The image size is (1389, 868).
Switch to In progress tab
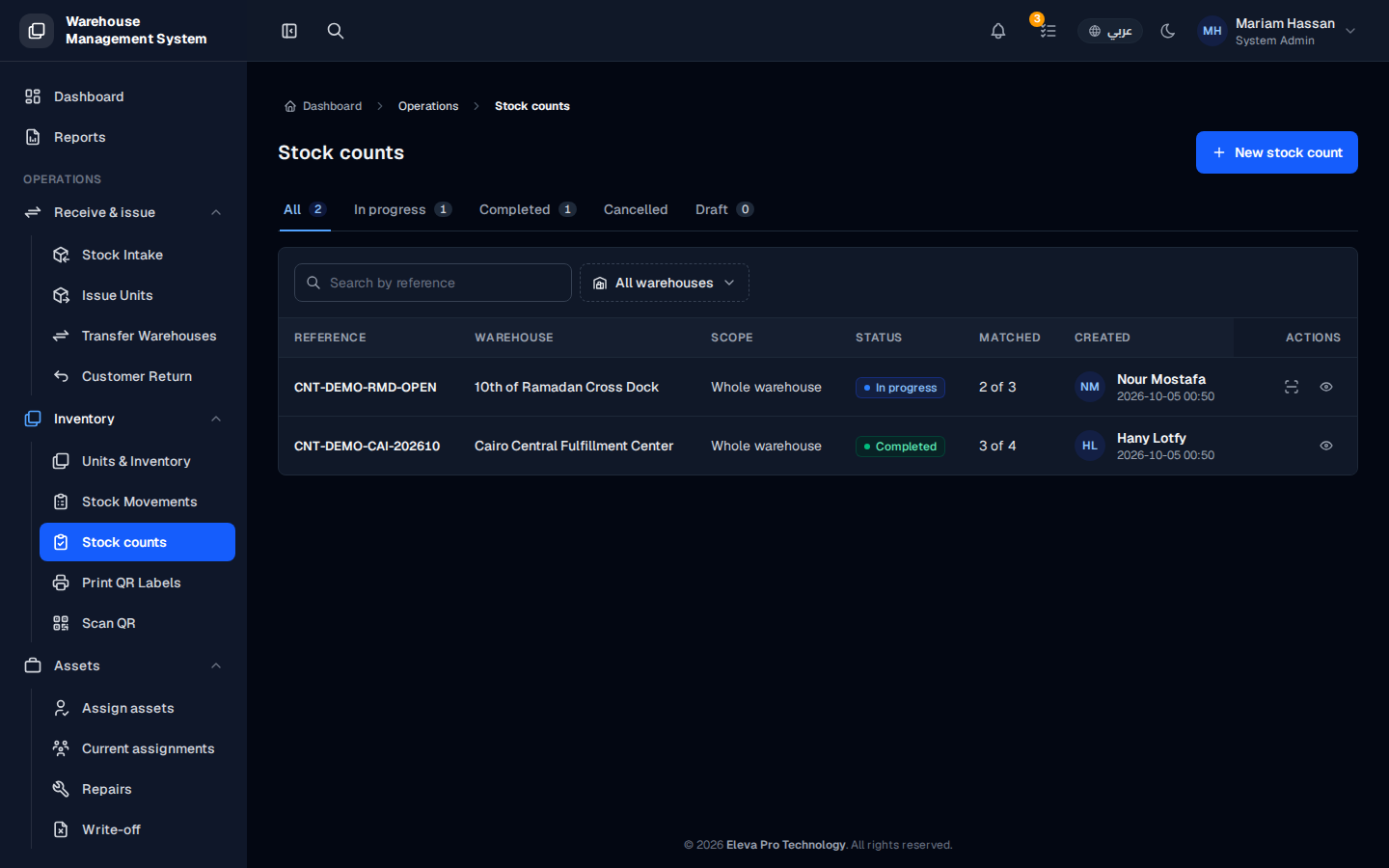coord(402,209)
